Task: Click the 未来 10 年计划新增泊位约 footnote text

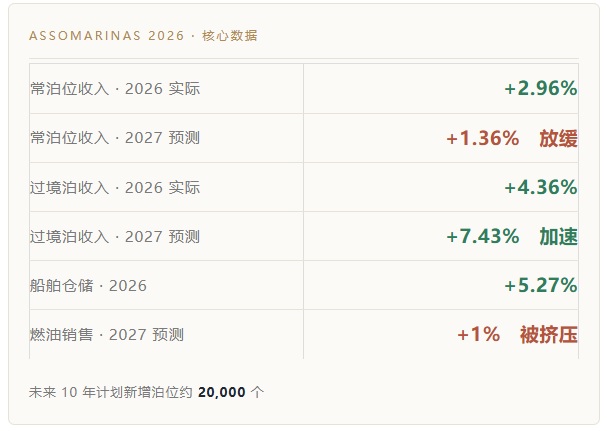Action: (x=111, y=392)
